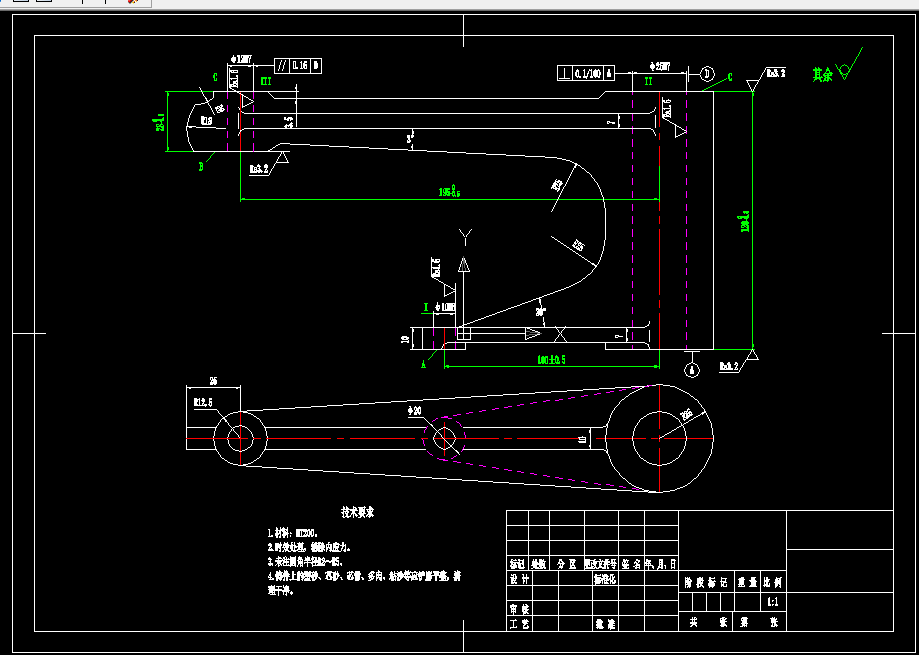Click the 其余 surface finish label
Viewport: 919px width, 655px height.
click(822, 75)
